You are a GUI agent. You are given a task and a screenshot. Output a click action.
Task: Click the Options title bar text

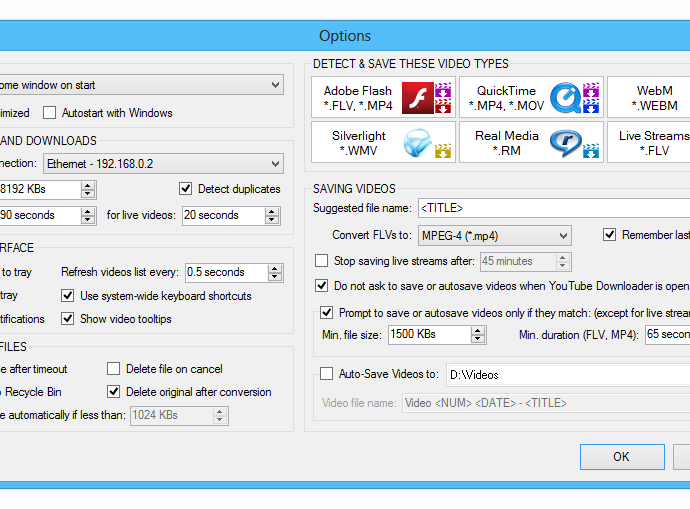tap(345, 36)
